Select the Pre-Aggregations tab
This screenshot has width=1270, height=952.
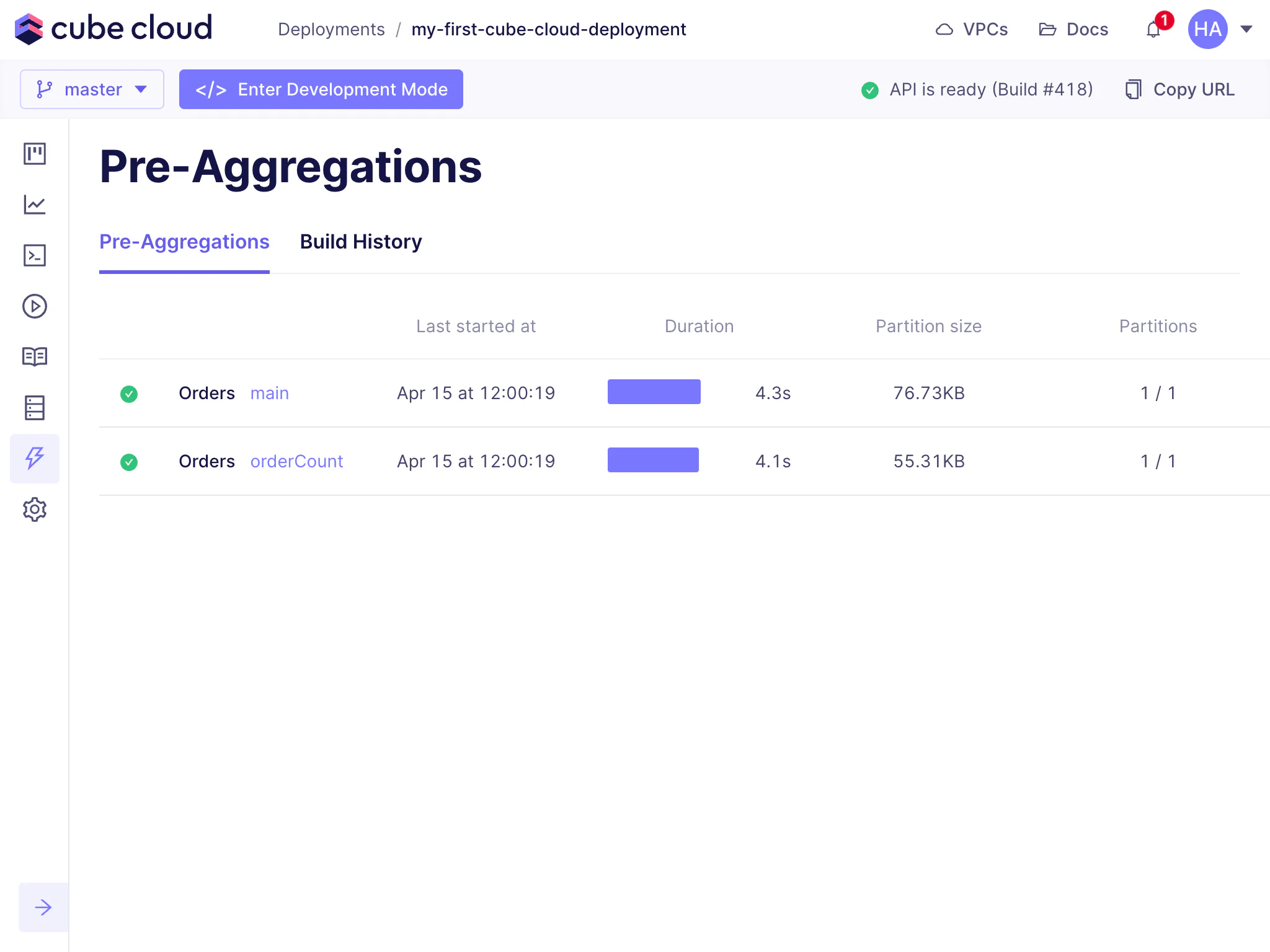click(x=184, y=242)
